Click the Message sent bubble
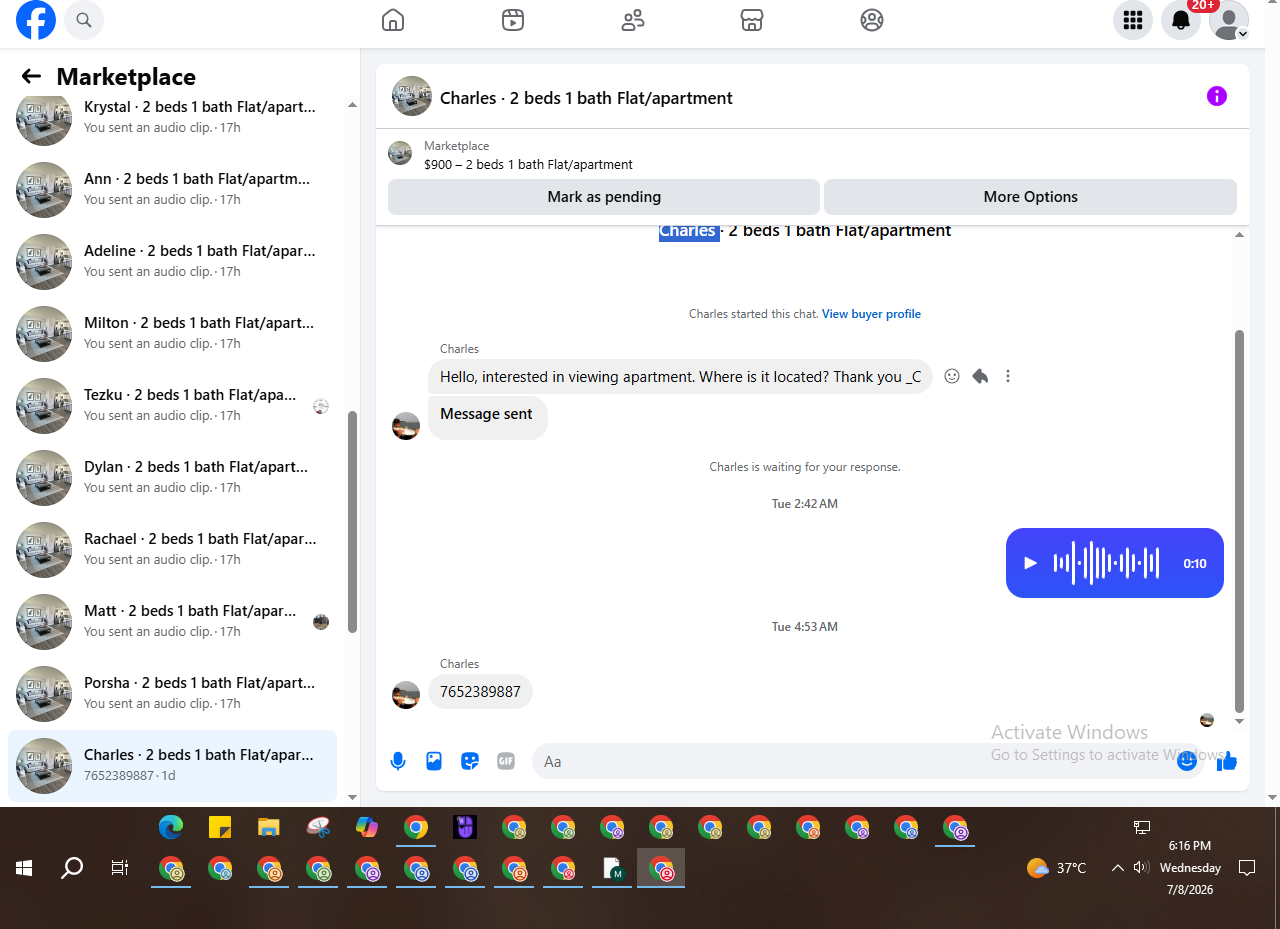1280x929 pixels. coord(487,414)
